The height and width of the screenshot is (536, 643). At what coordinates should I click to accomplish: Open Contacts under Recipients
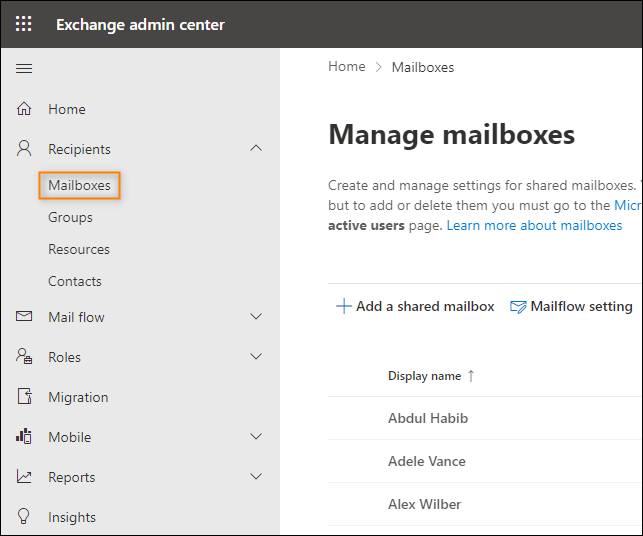(75, 281)
